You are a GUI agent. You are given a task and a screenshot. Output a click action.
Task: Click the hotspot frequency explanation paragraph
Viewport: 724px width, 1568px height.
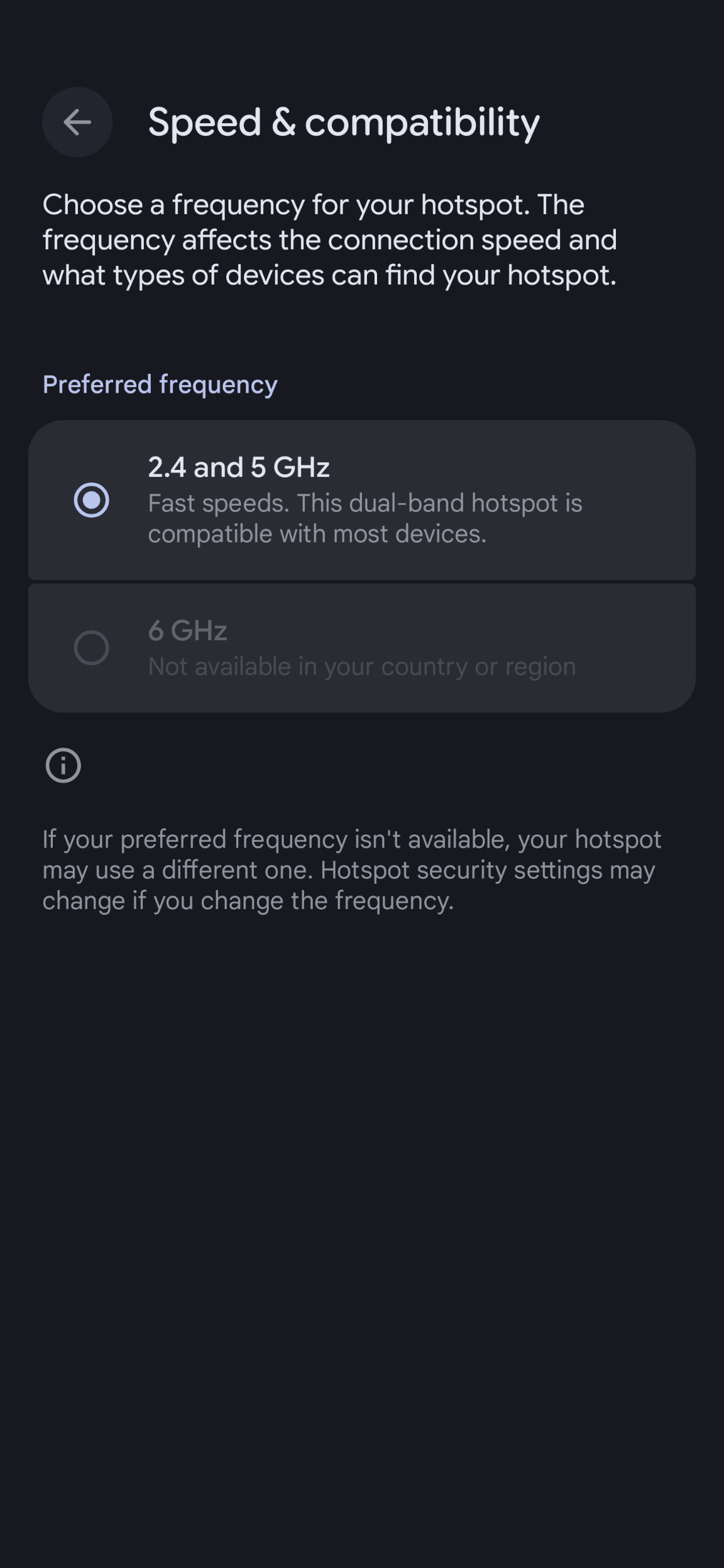coord(329,239)
